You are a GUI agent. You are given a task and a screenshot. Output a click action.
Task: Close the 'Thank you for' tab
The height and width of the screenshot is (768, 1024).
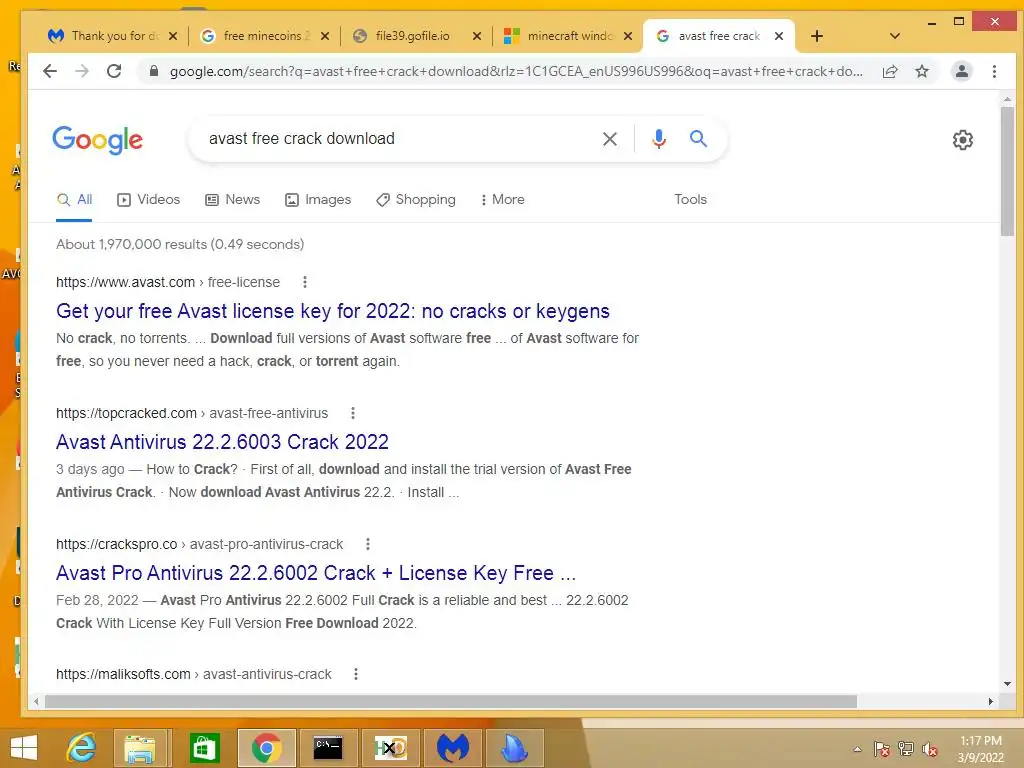pyautogui.click(x=172, y=36)
